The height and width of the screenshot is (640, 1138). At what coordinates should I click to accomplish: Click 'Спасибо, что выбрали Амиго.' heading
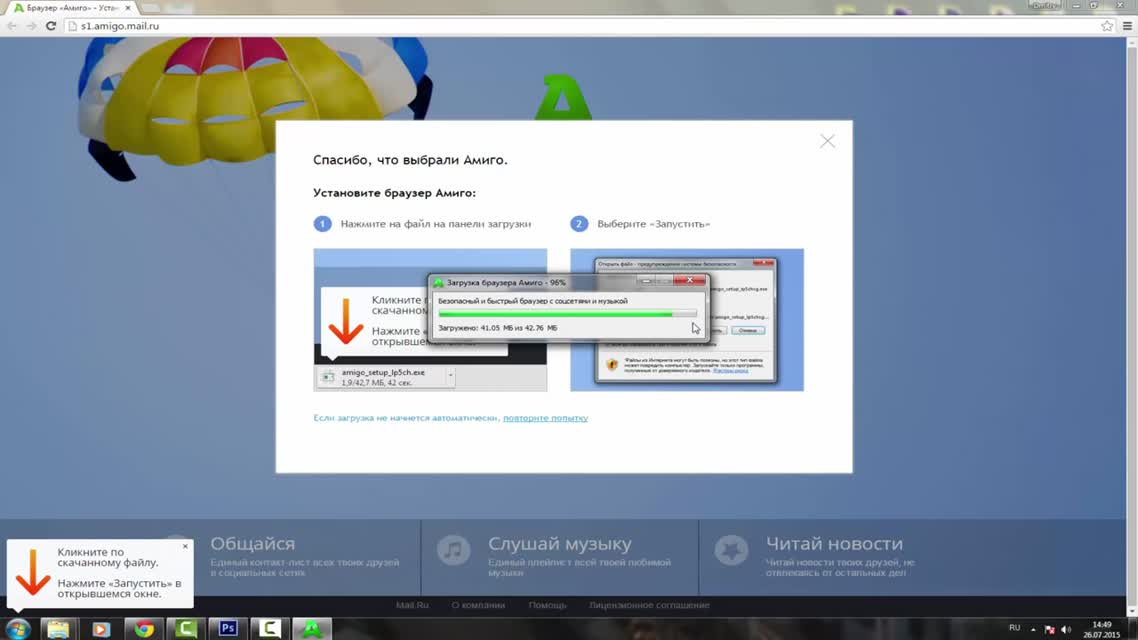pyautogui.click(x=410, y=160)
